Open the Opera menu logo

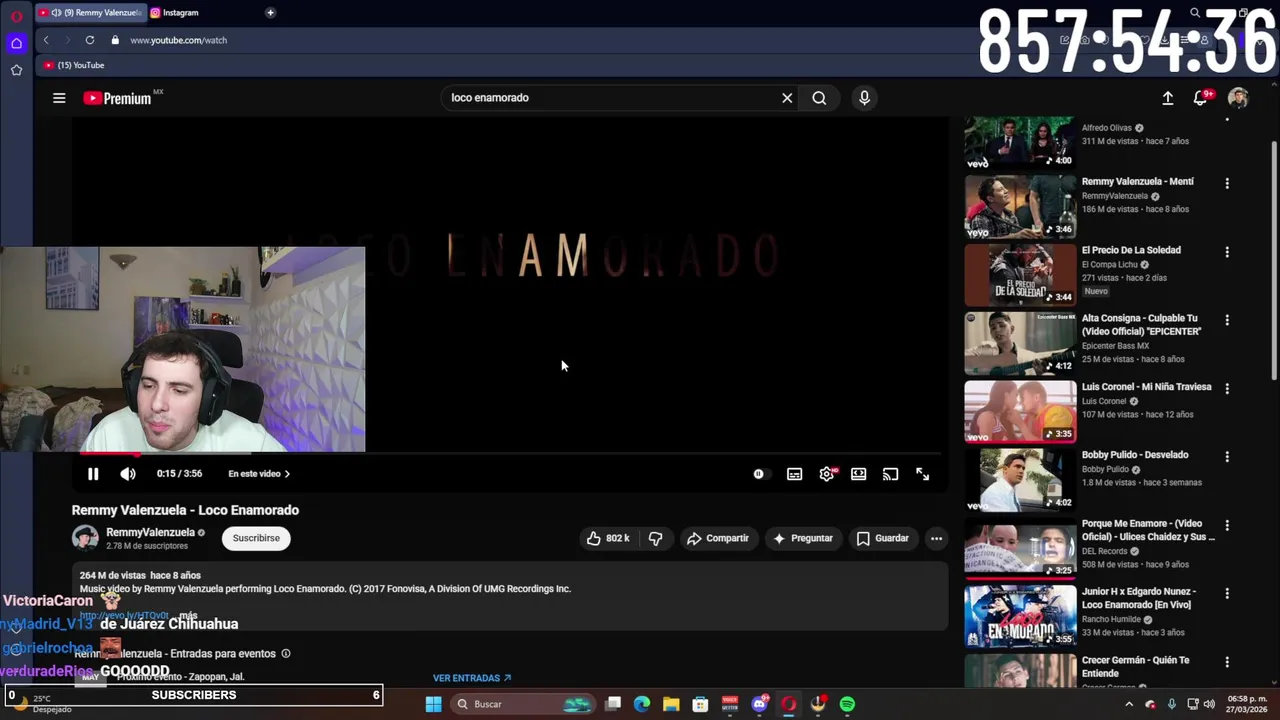[16, 16]
